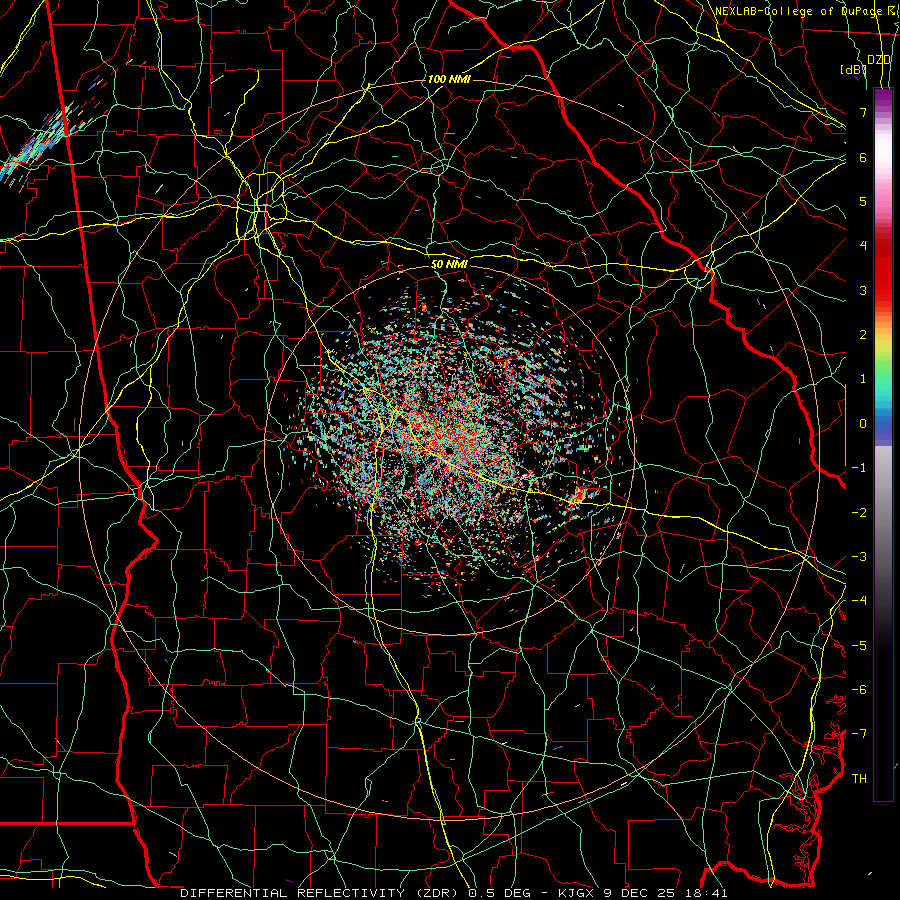Click the ZDR color scale bar
This screenshot has width=900, height=900.
[883, 444]
